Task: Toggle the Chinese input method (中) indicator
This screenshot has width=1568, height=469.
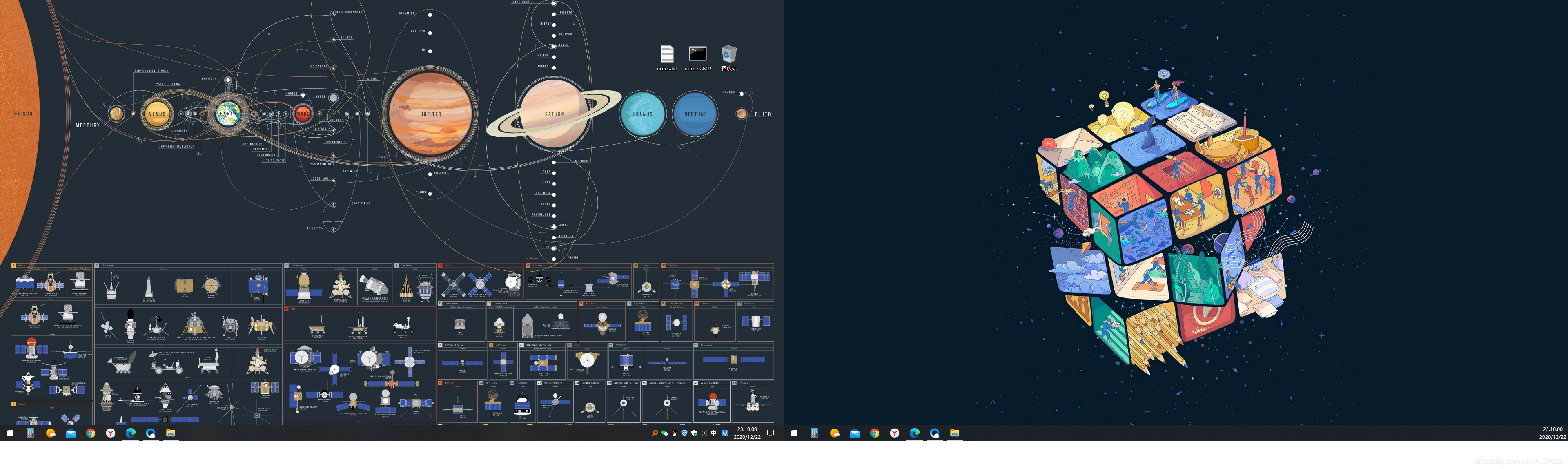Action: pos(713,433)
